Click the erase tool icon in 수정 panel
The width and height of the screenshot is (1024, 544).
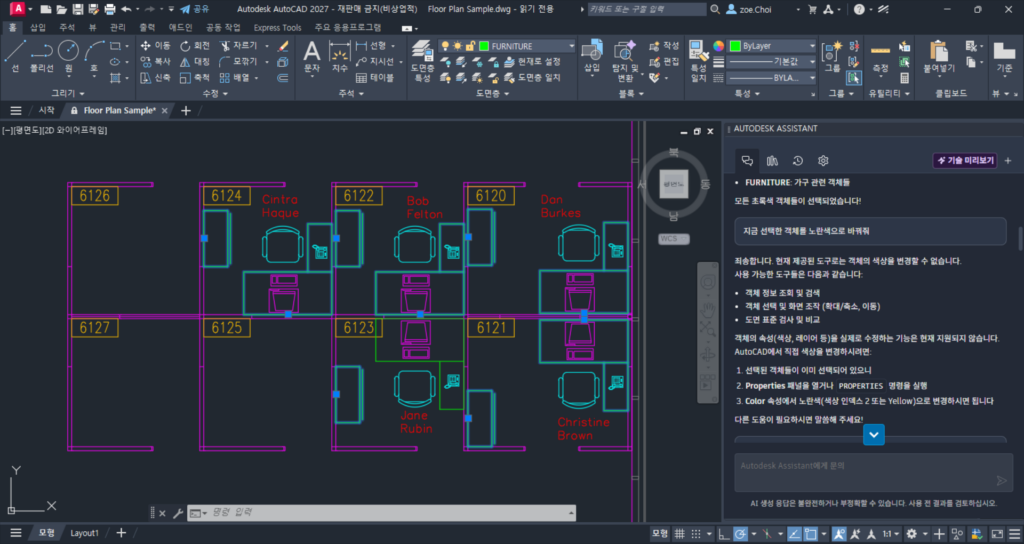283,46
